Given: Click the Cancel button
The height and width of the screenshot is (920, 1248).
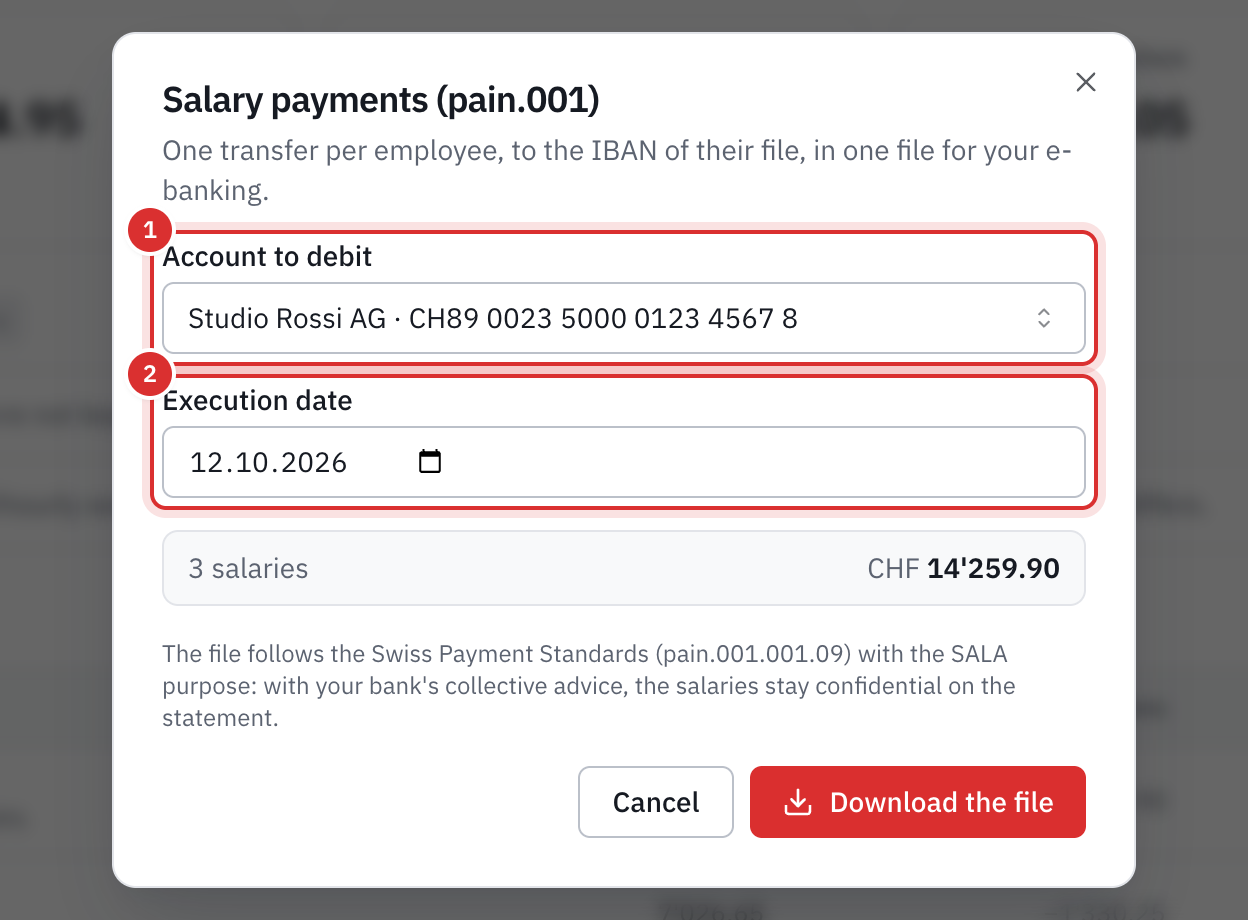Looking at the screenshot, I should 656,802.
